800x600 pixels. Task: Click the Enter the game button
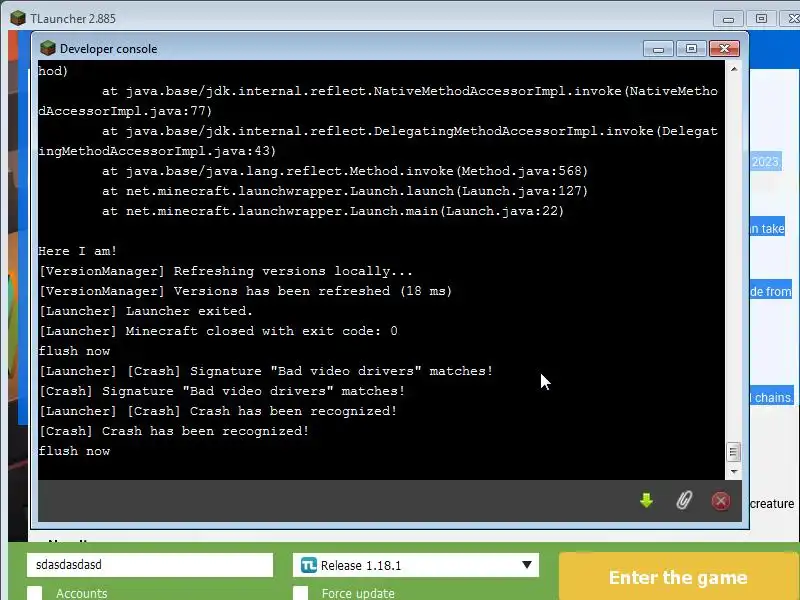coord(679,577)
